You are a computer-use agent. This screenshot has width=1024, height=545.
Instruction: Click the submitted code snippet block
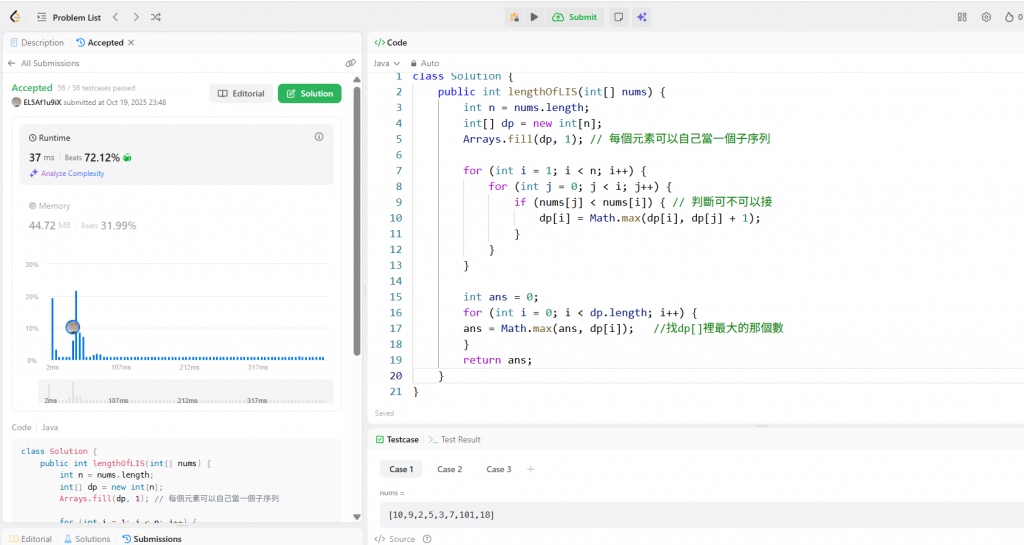(x=176, y=480)
